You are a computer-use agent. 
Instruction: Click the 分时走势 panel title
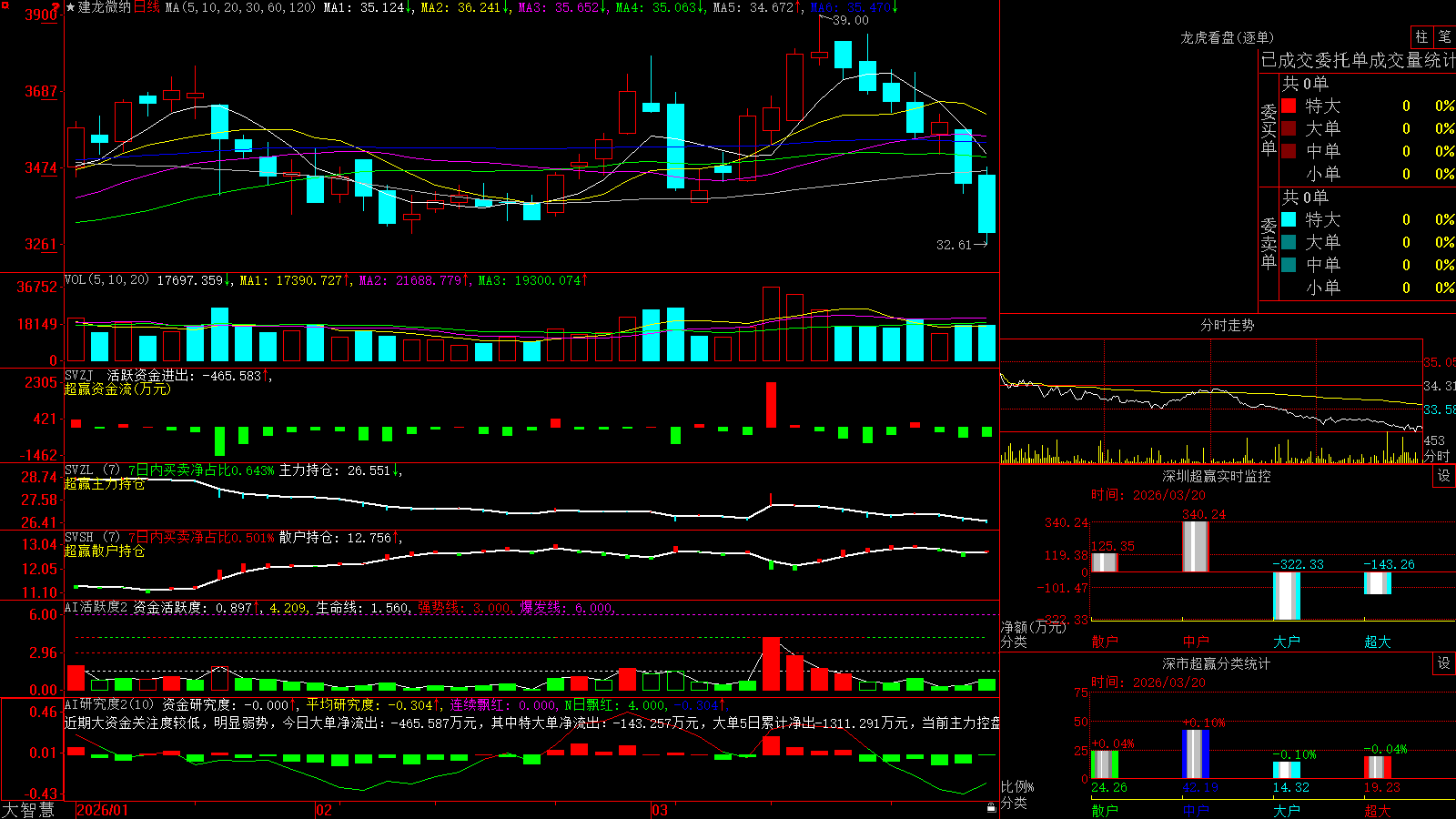click(x=1227, y=325)
